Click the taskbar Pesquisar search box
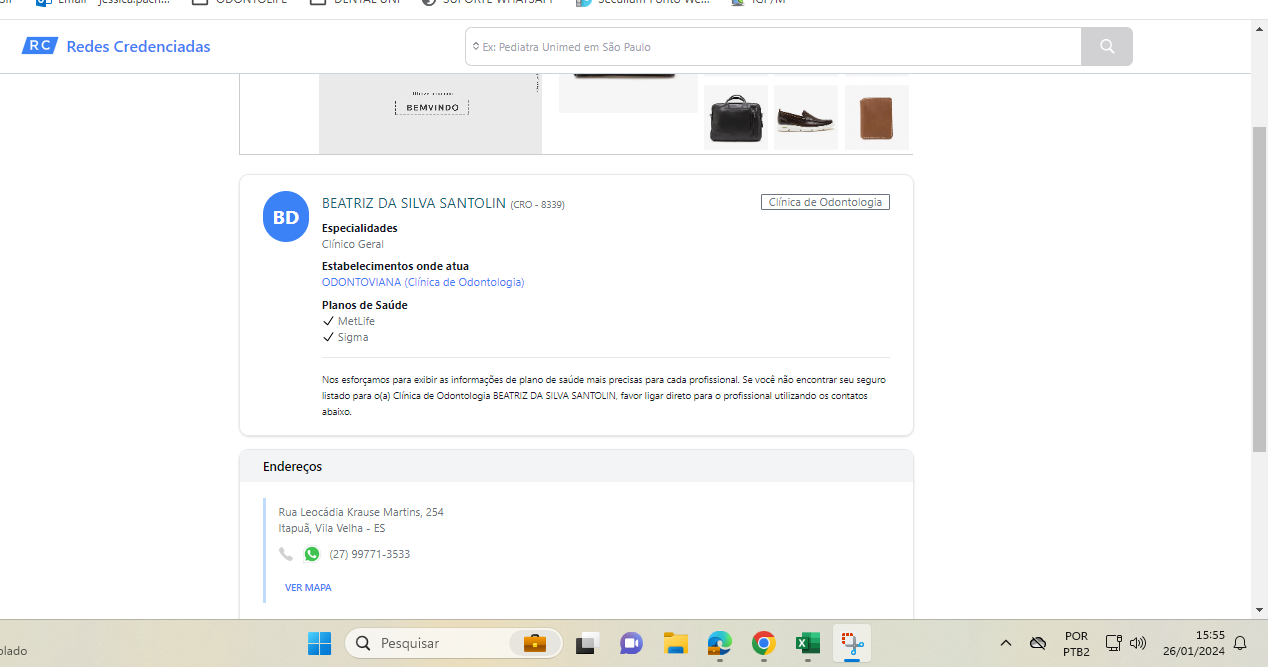The width and height of the screenshot is (1268, 667). tap(454, 643)
